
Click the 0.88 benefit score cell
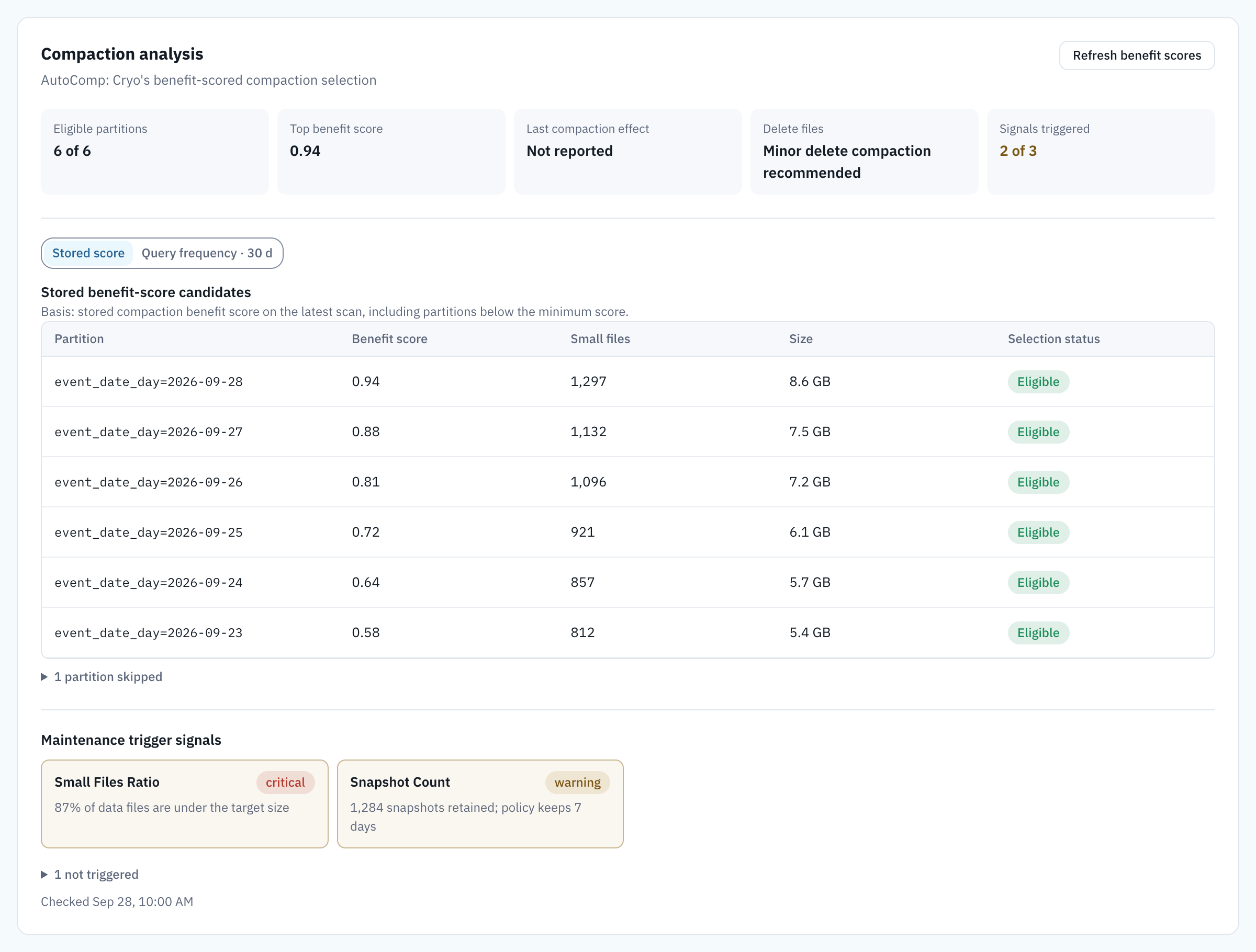(x=366, y=432)
